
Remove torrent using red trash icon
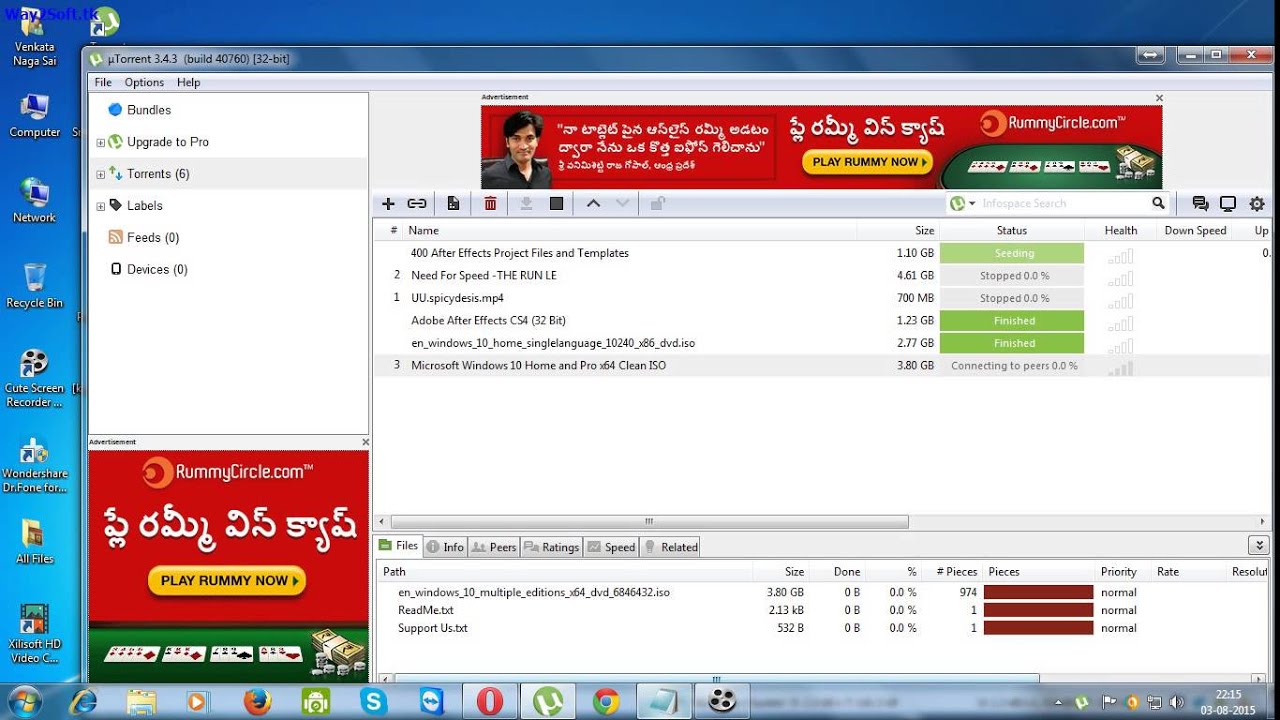490,204
